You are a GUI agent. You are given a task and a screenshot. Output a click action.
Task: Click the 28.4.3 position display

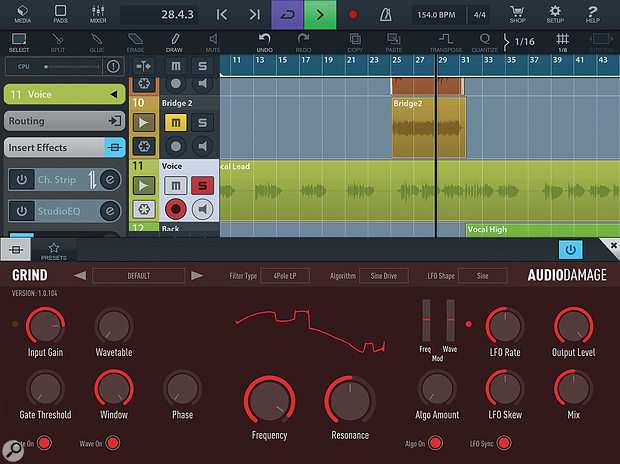[159, 15]
